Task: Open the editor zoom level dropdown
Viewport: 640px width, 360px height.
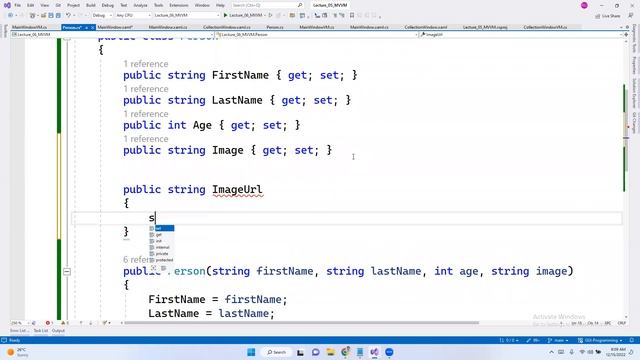Action: (x=20, y=323)
